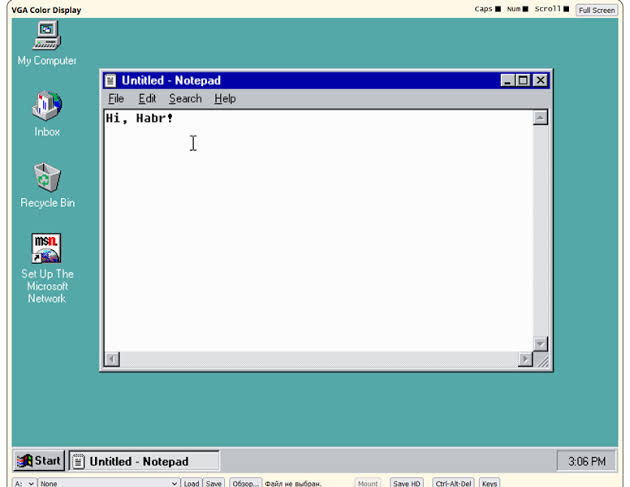Open the Search menu in Notepad

[x=185, y=99]
